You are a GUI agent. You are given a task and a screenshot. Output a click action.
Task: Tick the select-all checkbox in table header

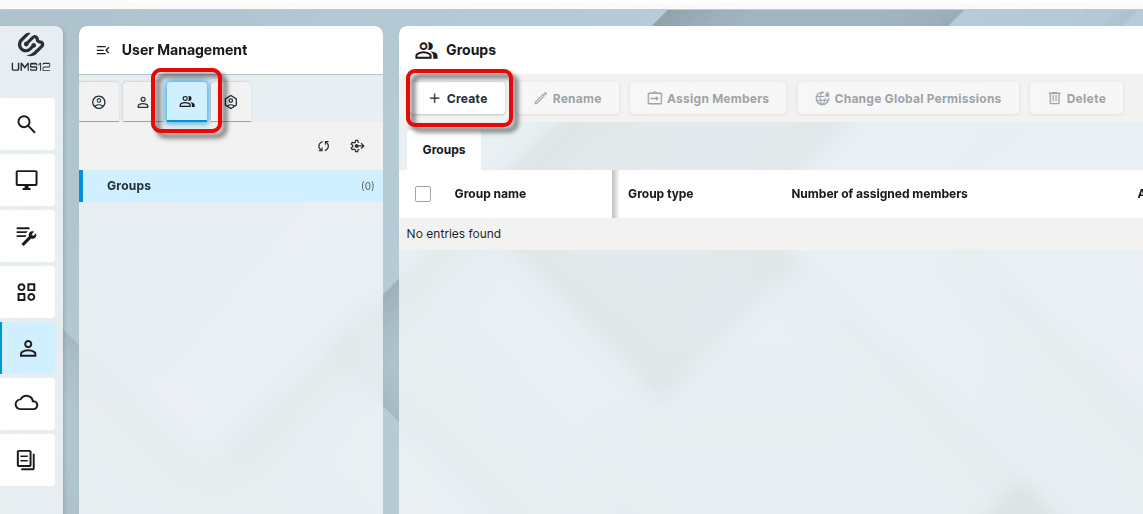tap(423, 194)
